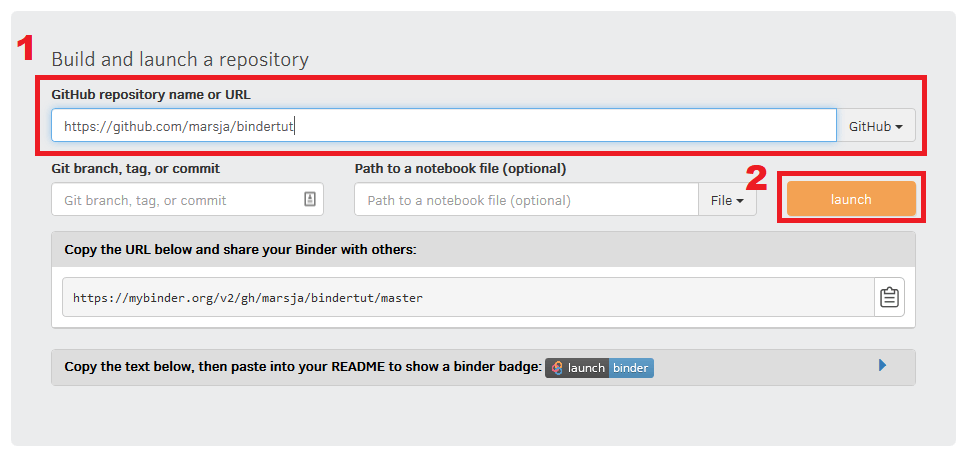Copy the Binder URL with the clipboard icon

coord(889,297)
